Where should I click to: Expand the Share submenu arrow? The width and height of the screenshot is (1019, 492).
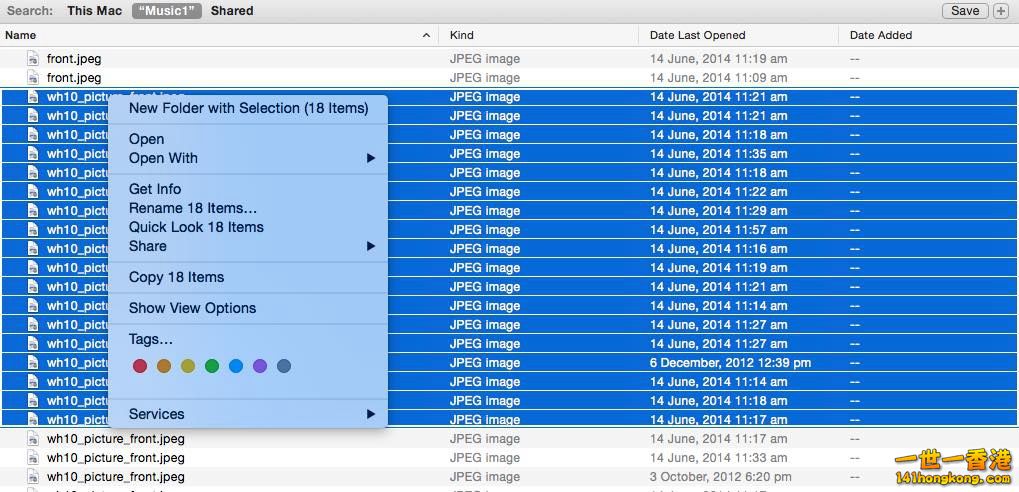pyautogui.click(x=370, y=246)
